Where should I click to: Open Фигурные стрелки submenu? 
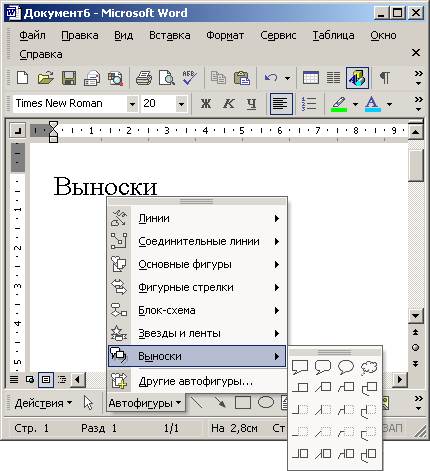(x=197, y=287)
